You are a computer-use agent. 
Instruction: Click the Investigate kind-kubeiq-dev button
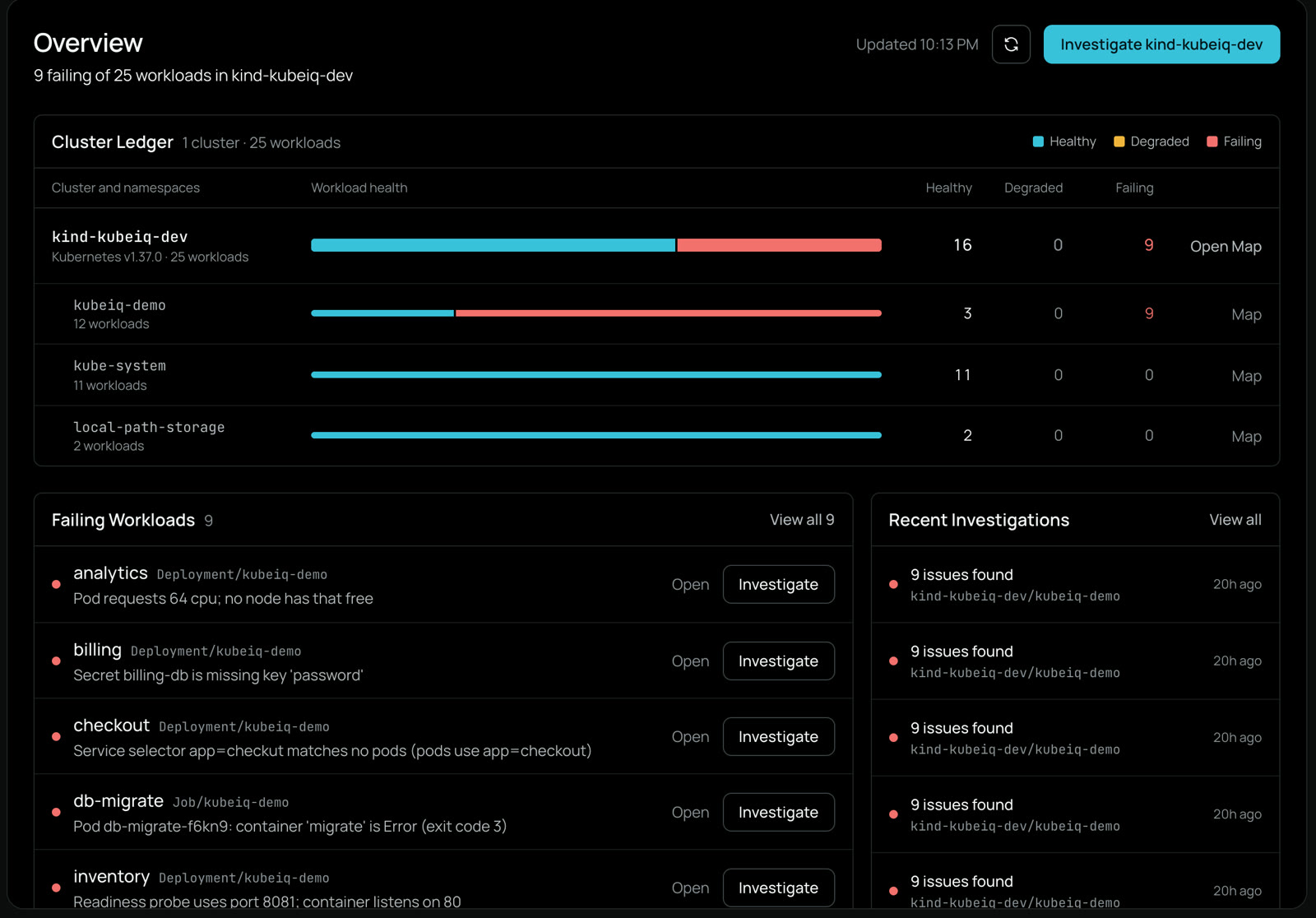(x=1161, y=44)
